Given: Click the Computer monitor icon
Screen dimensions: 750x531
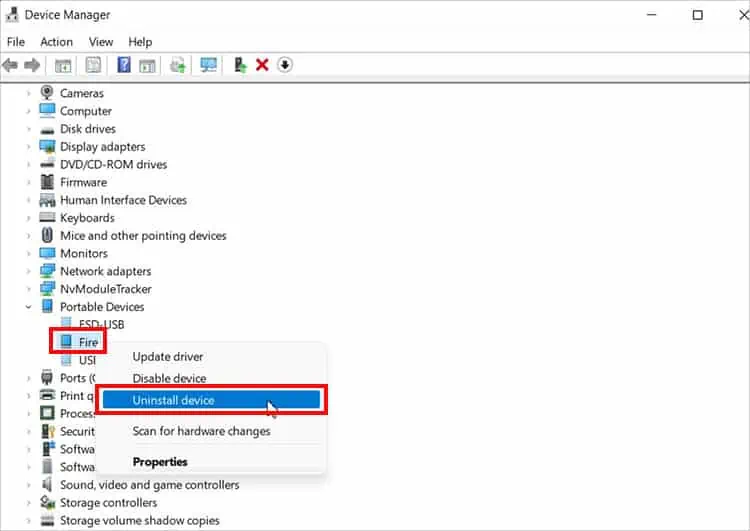Looking at the screenshot, I should pyautogui.click(x=47, y=111).
